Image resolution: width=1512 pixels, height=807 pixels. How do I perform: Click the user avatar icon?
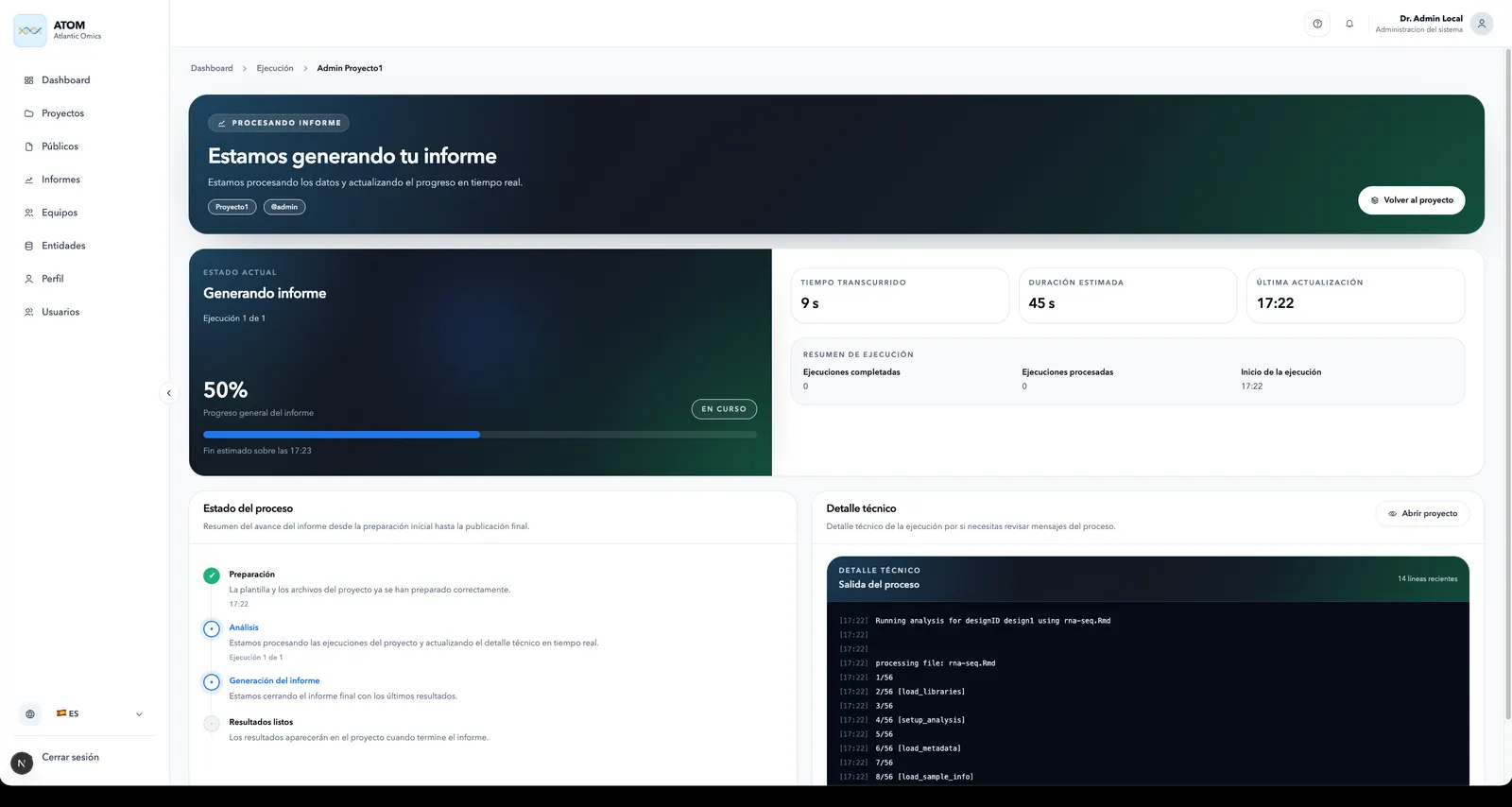(1482, 24)
